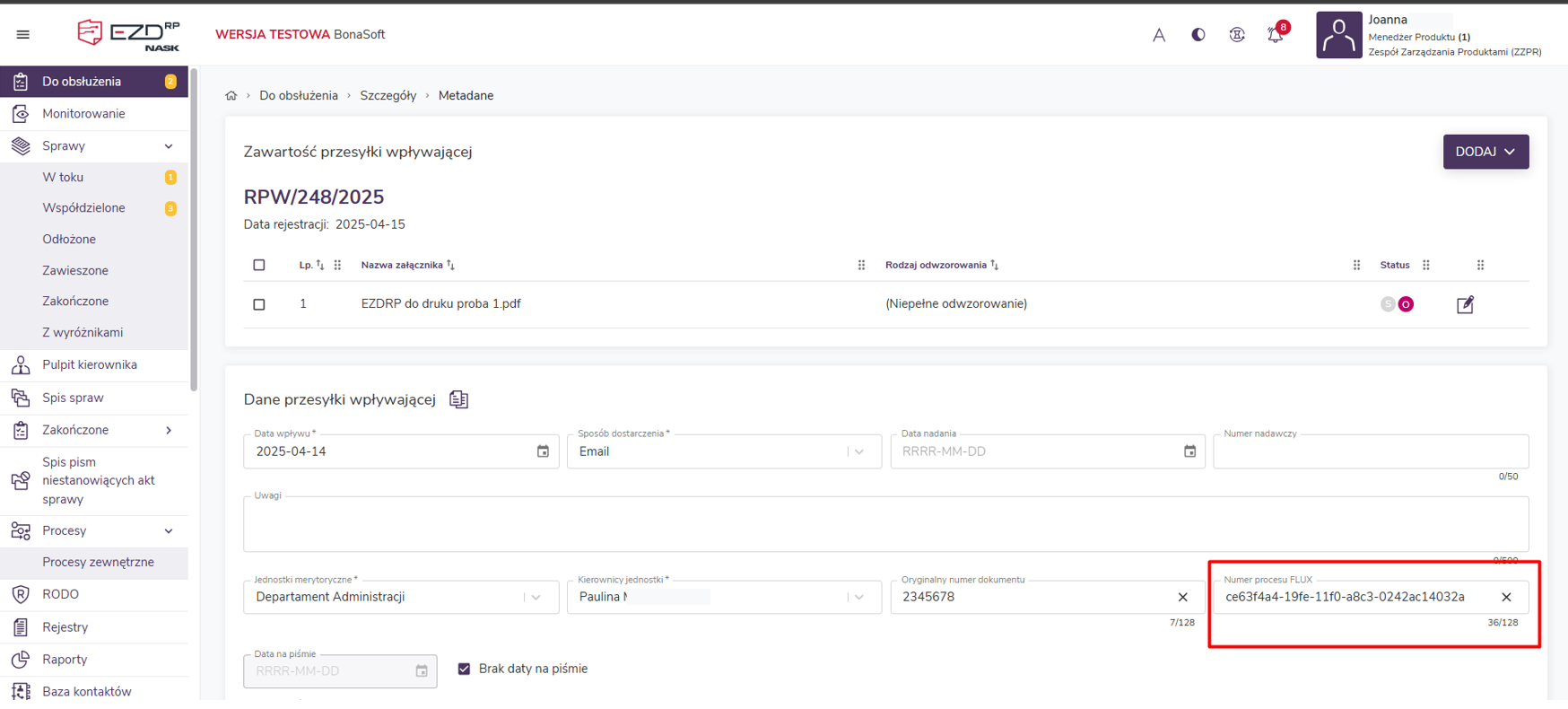Expand the Sposób dostarczenia dropdown
Image resolution: width=1568 pixels, height=709 pixels.
(x=859, y=451)
